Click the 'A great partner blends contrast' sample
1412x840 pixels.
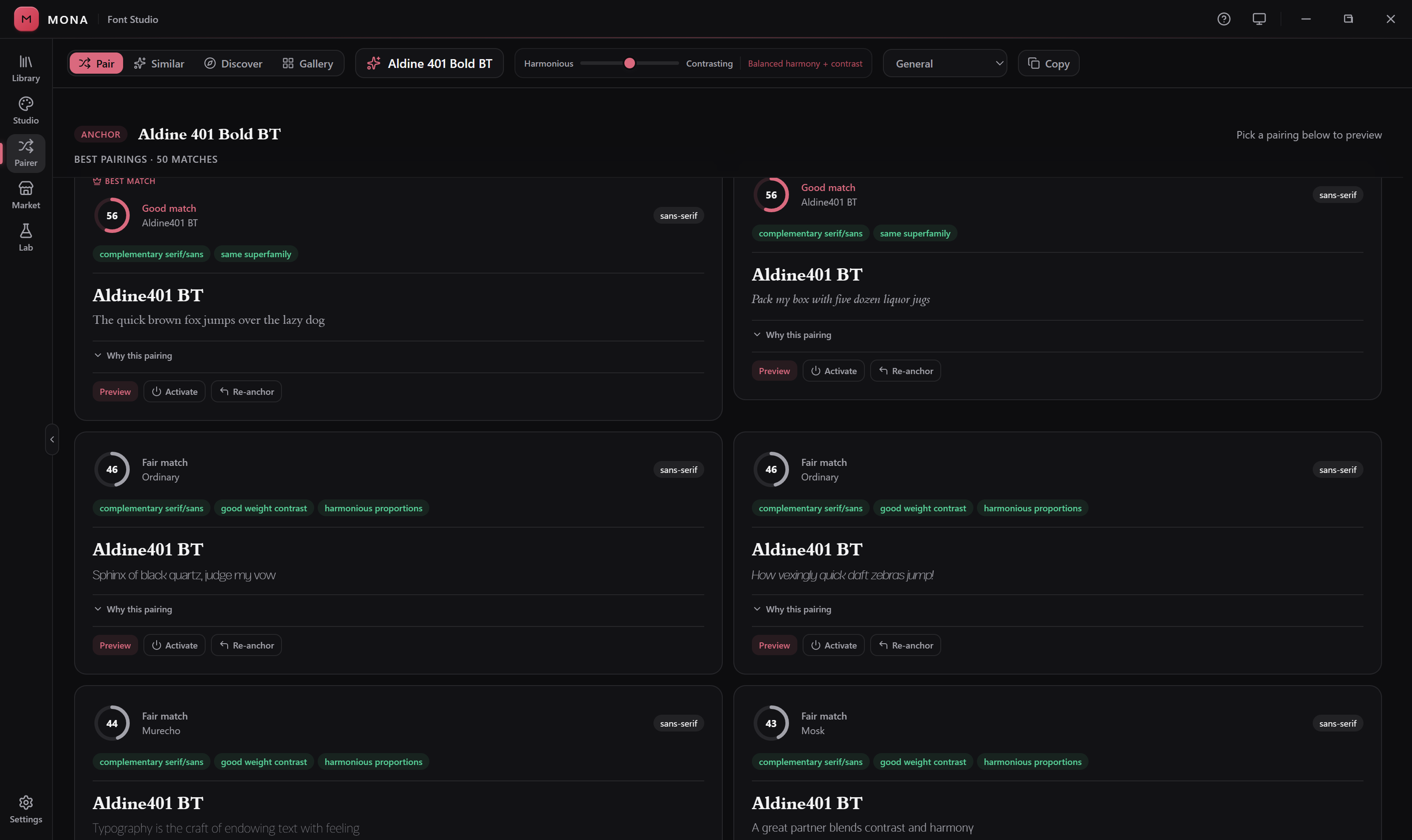pos(862,828)
